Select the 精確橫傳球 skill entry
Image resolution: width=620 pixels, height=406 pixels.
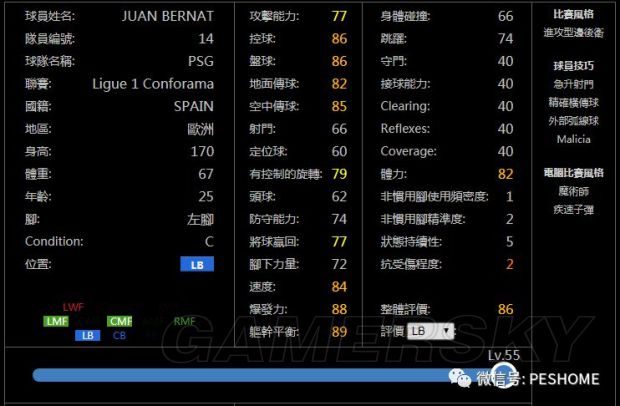[573, 102]
